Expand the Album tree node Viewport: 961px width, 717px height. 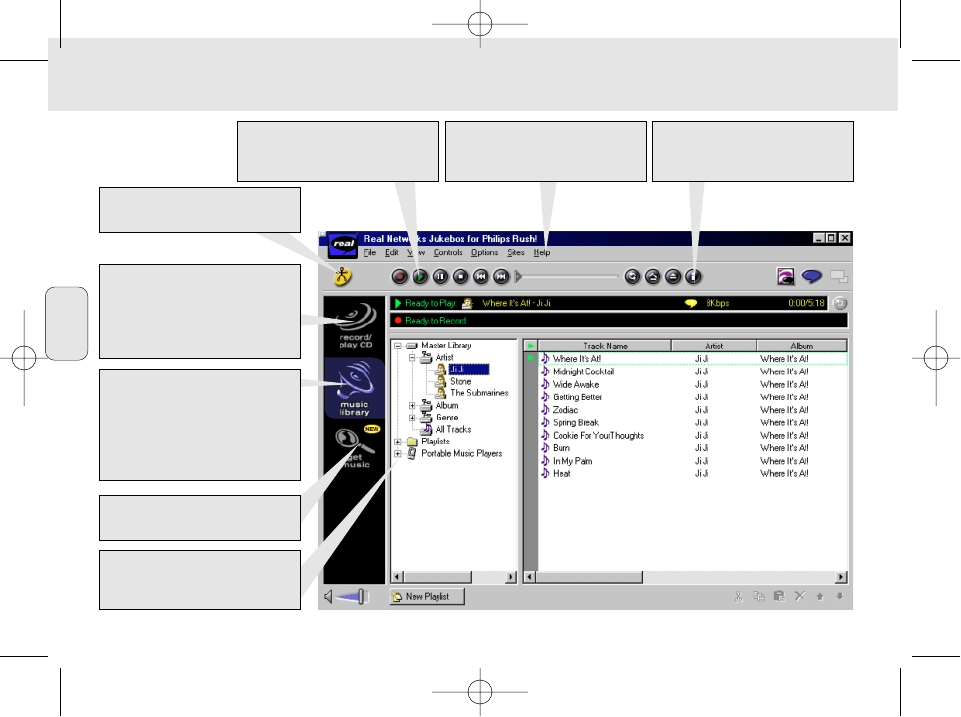pyautogui.click(x=412, y=406)
